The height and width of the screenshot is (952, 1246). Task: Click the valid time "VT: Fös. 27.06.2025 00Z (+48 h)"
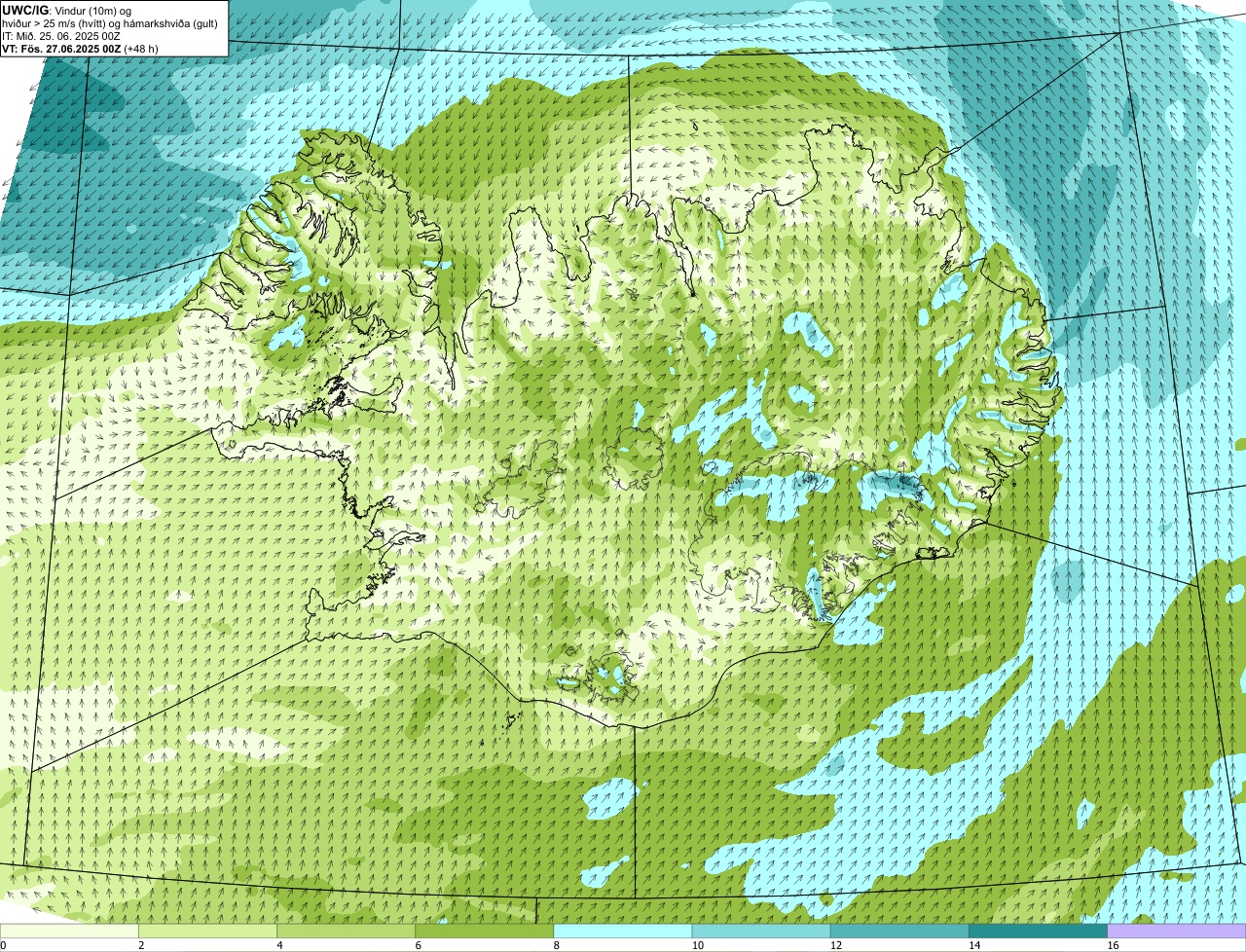(80, 48)
